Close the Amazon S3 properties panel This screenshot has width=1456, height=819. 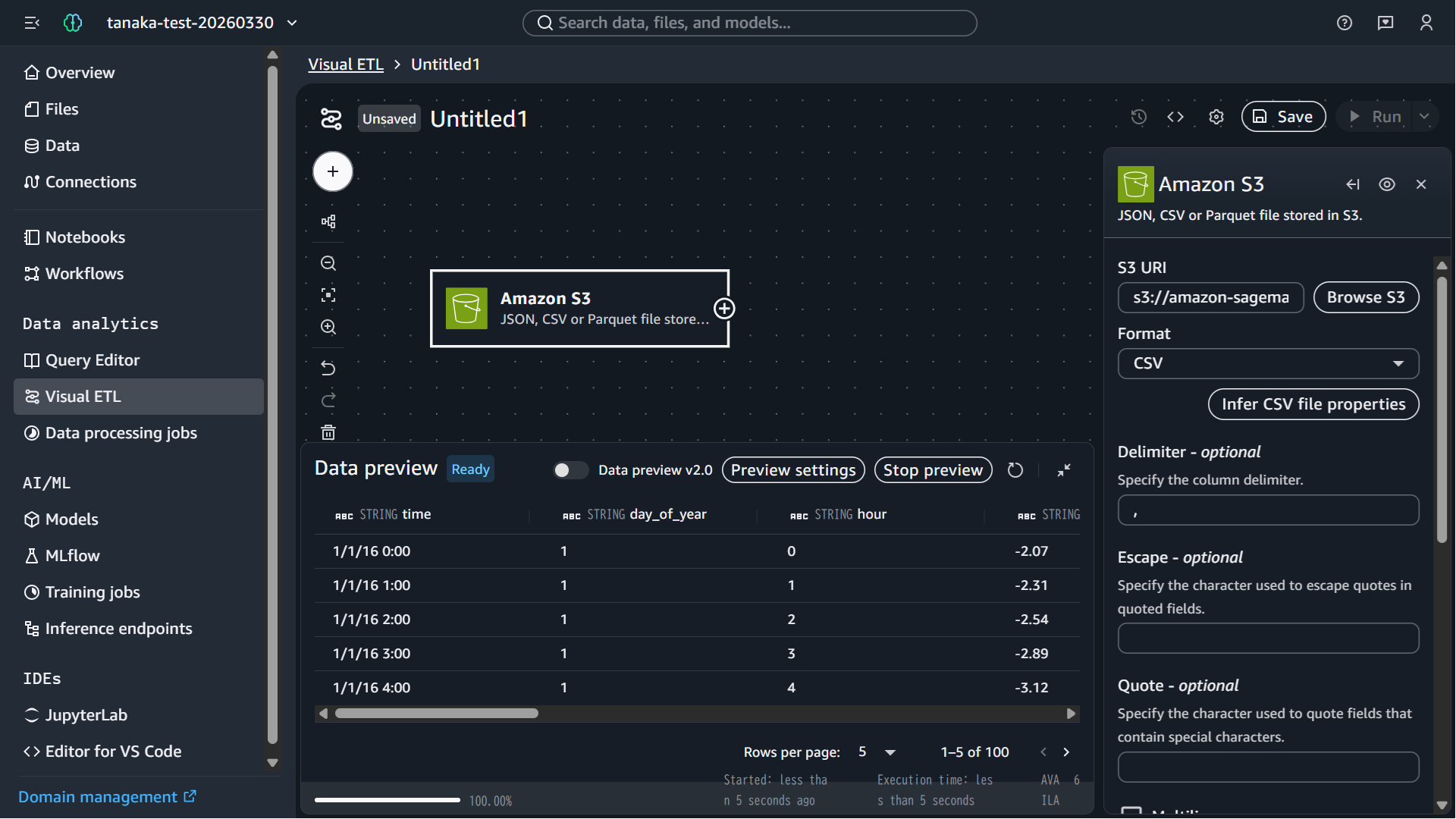click(x=1421, y=184)
